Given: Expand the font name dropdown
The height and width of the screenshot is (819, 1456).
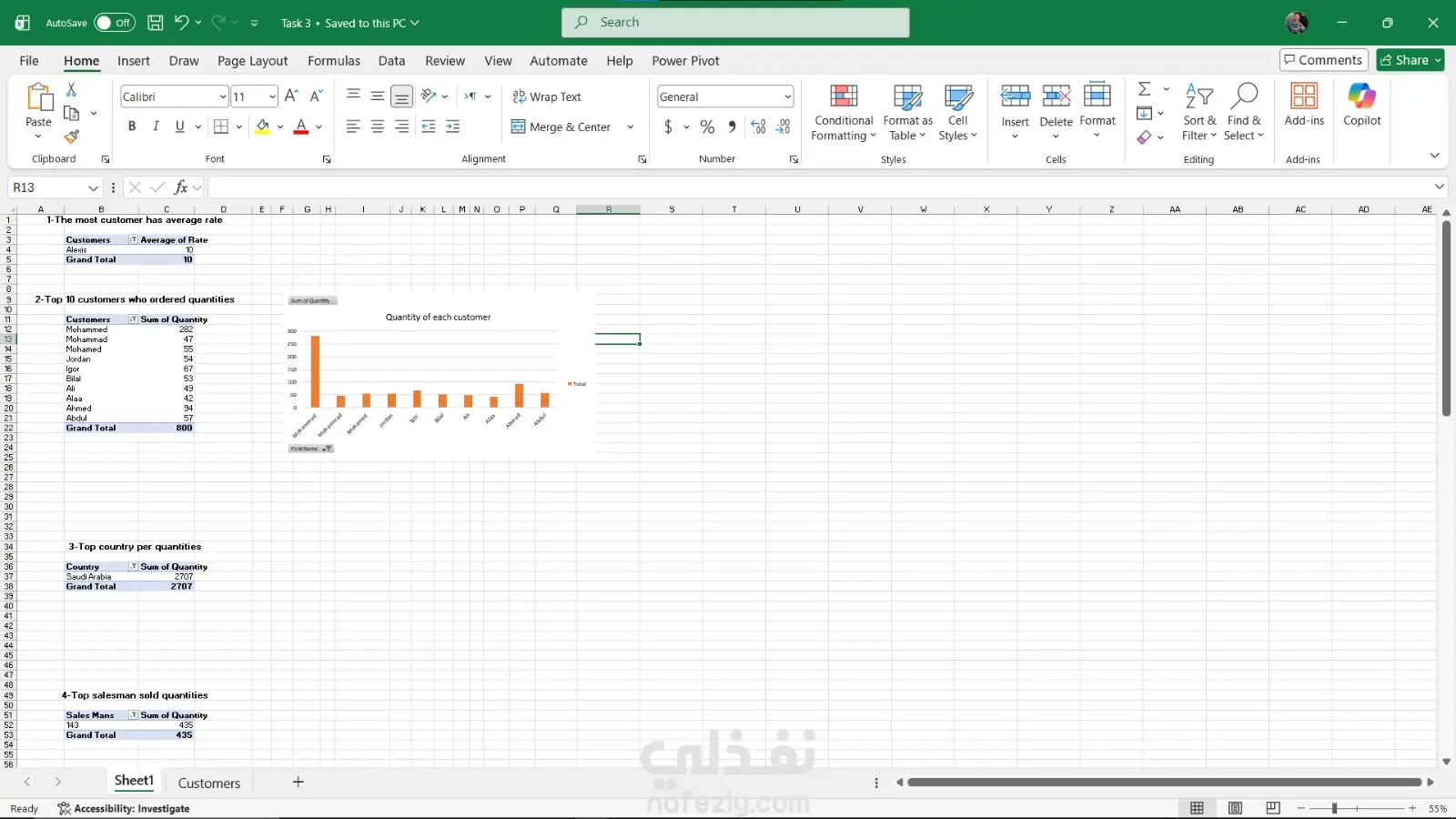Looking at the screenshot, I should [222, 96].
